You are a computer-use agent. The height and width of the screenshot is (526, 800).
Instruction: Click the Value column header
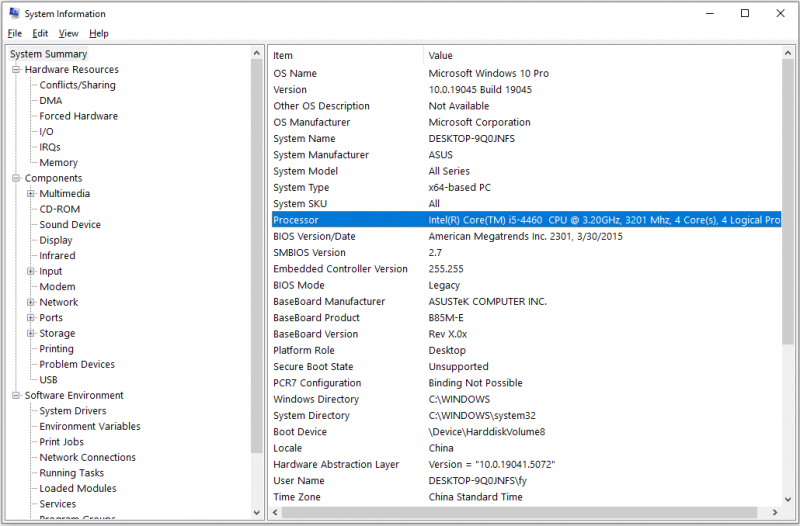[x=603, y=55]
